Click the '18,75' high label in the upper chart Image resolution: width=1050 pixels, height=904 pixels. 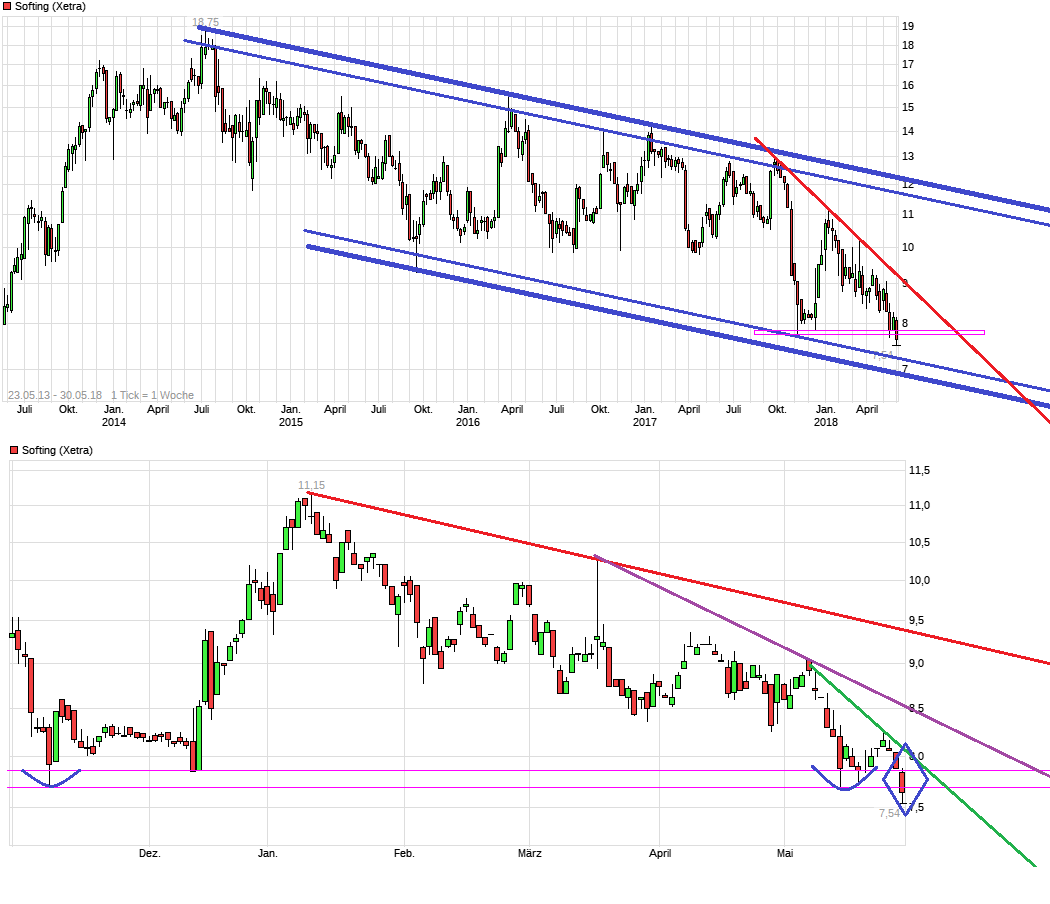pyautogui.click(x=206, y=23)
